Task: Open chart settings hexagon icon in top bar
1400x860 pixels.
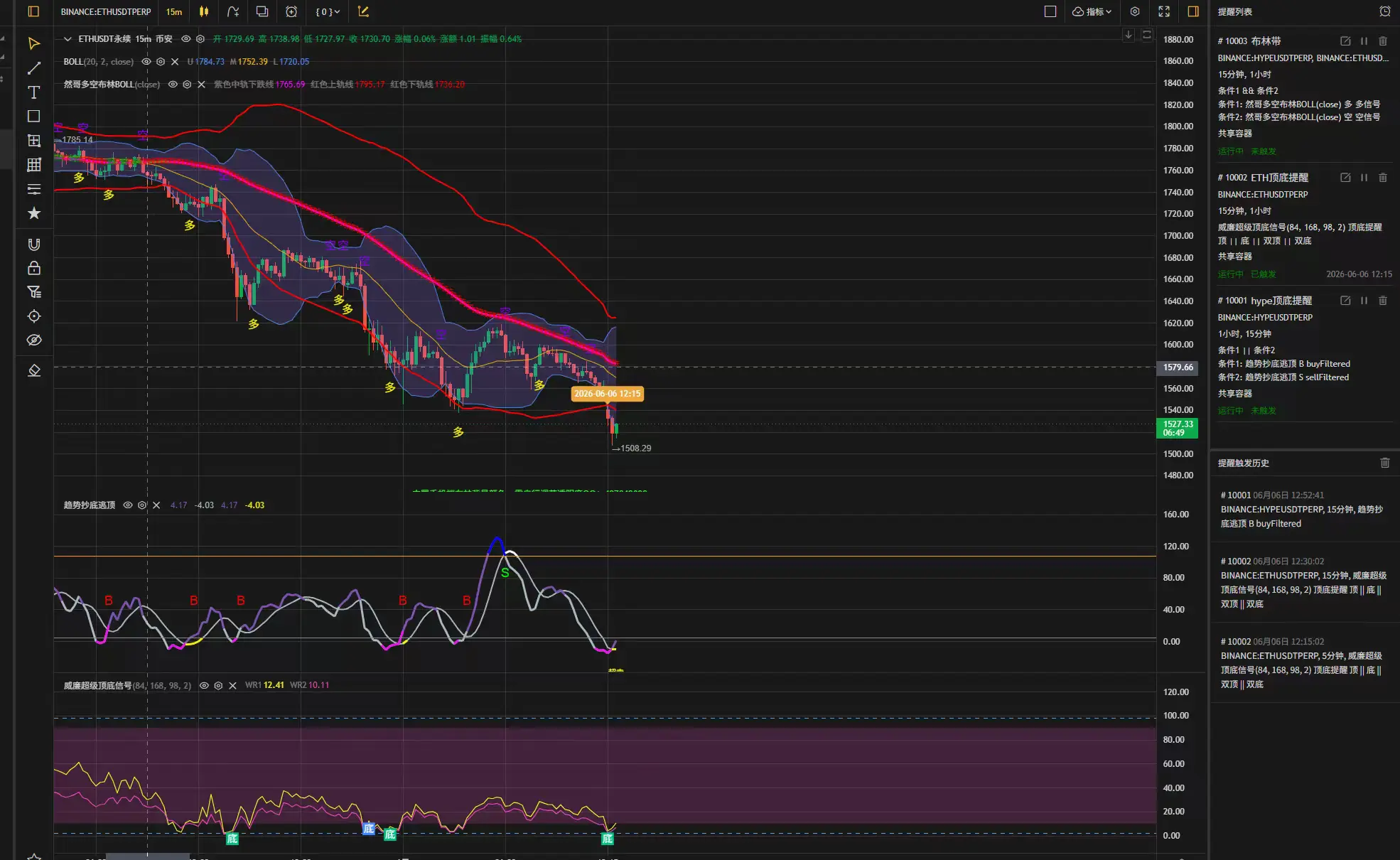Action: pyautogui.click(x=1135, y=11)
